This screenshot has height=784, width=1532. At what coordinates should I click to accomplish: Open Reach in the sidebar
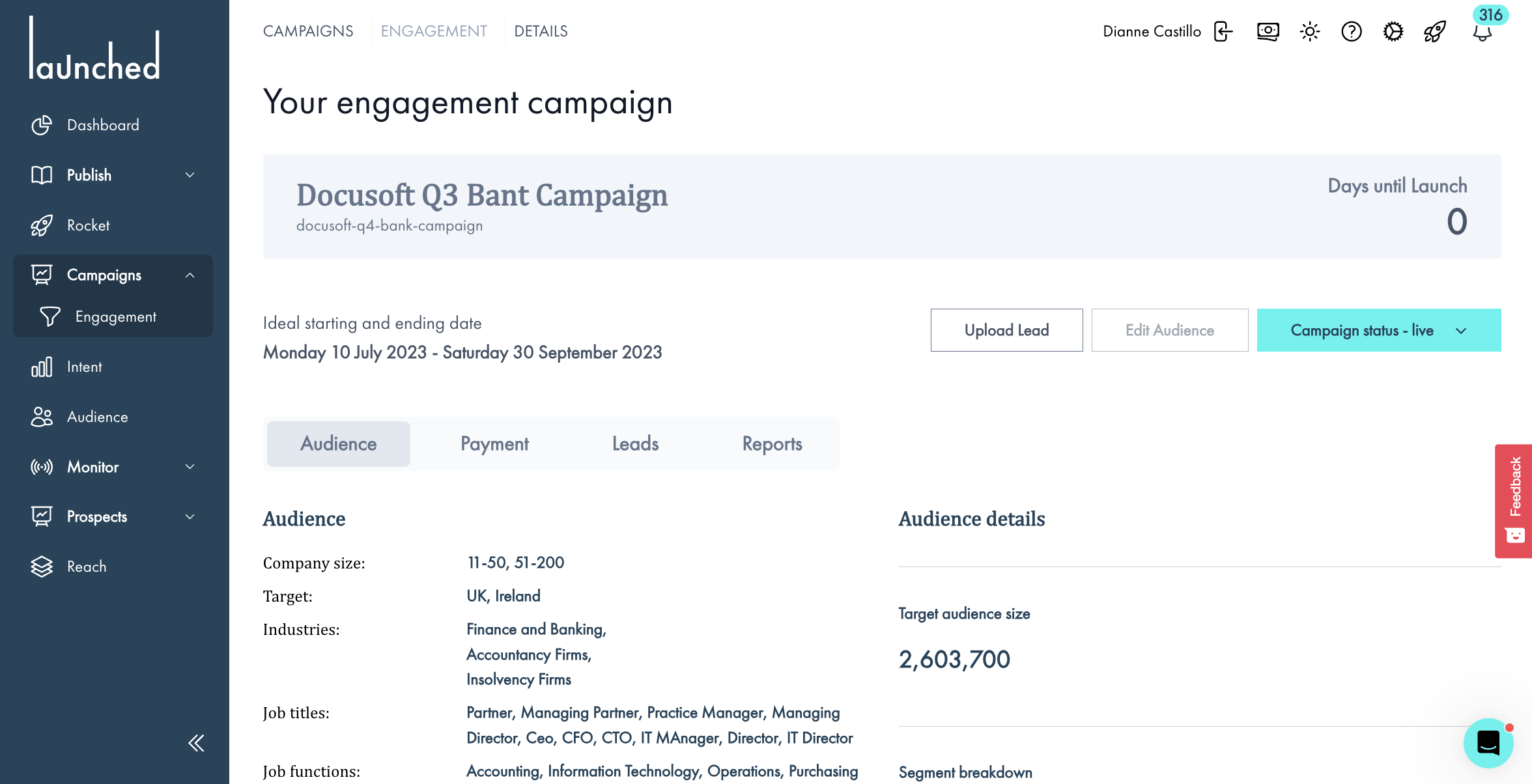[87, 567]
